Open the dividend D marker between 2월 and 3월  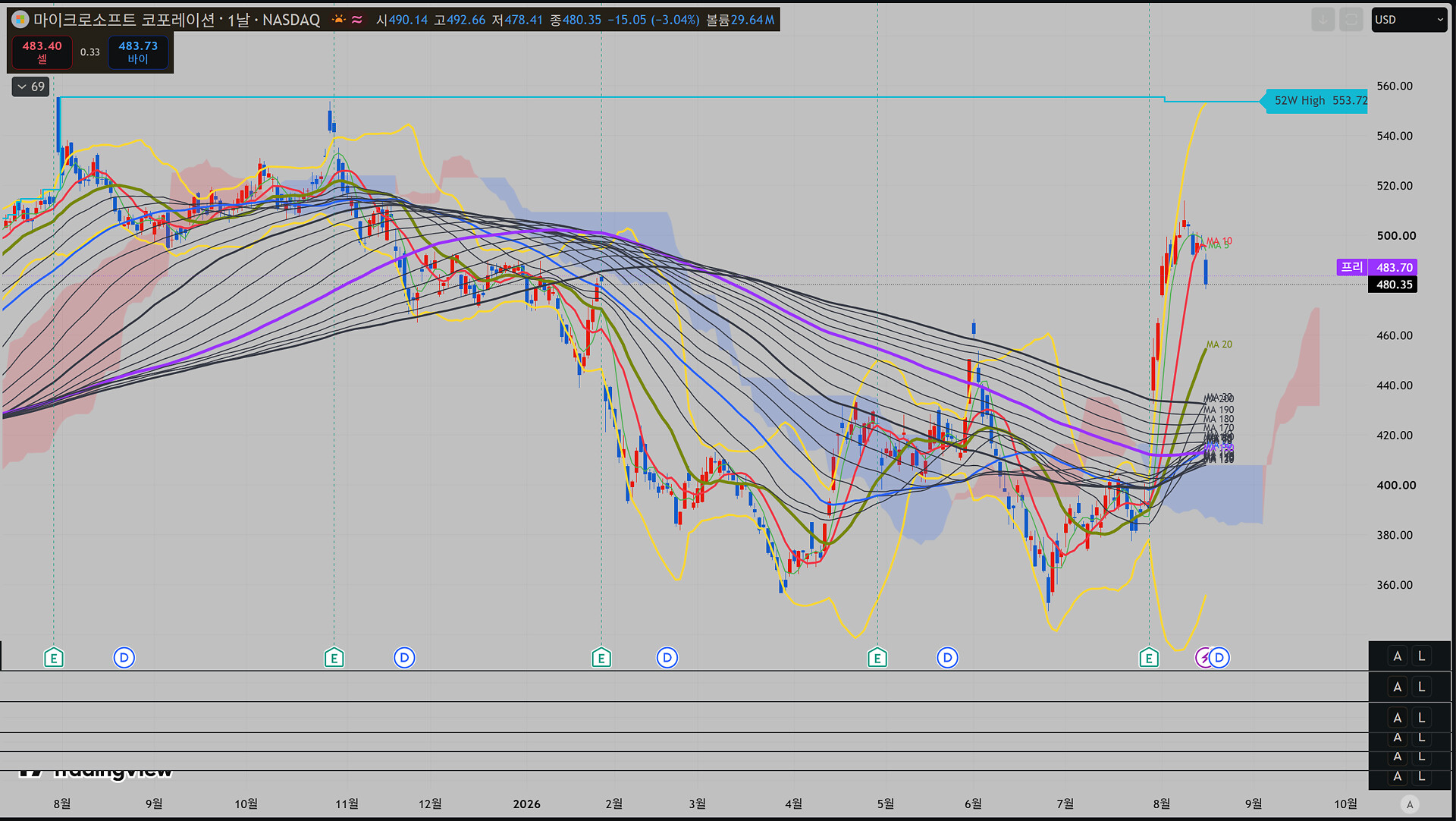pos(667,658)
